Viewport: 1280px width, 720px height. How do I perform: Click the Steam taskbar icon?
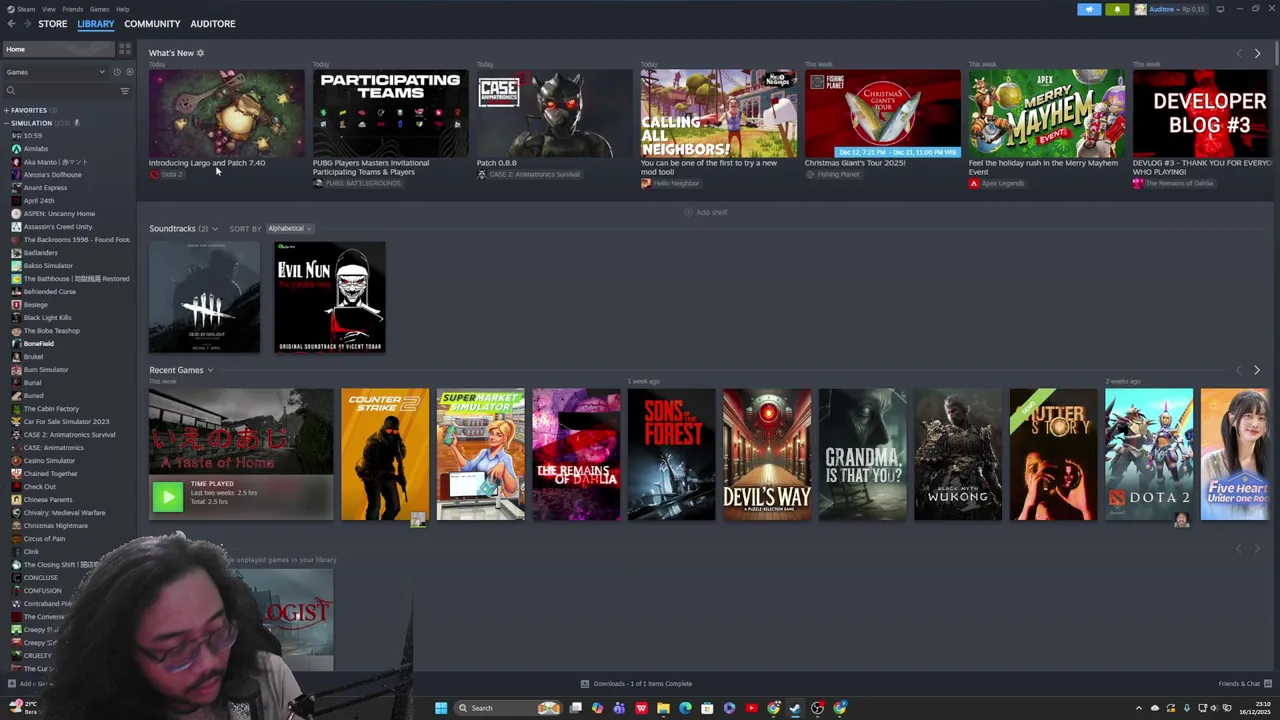tap(795, 708)
